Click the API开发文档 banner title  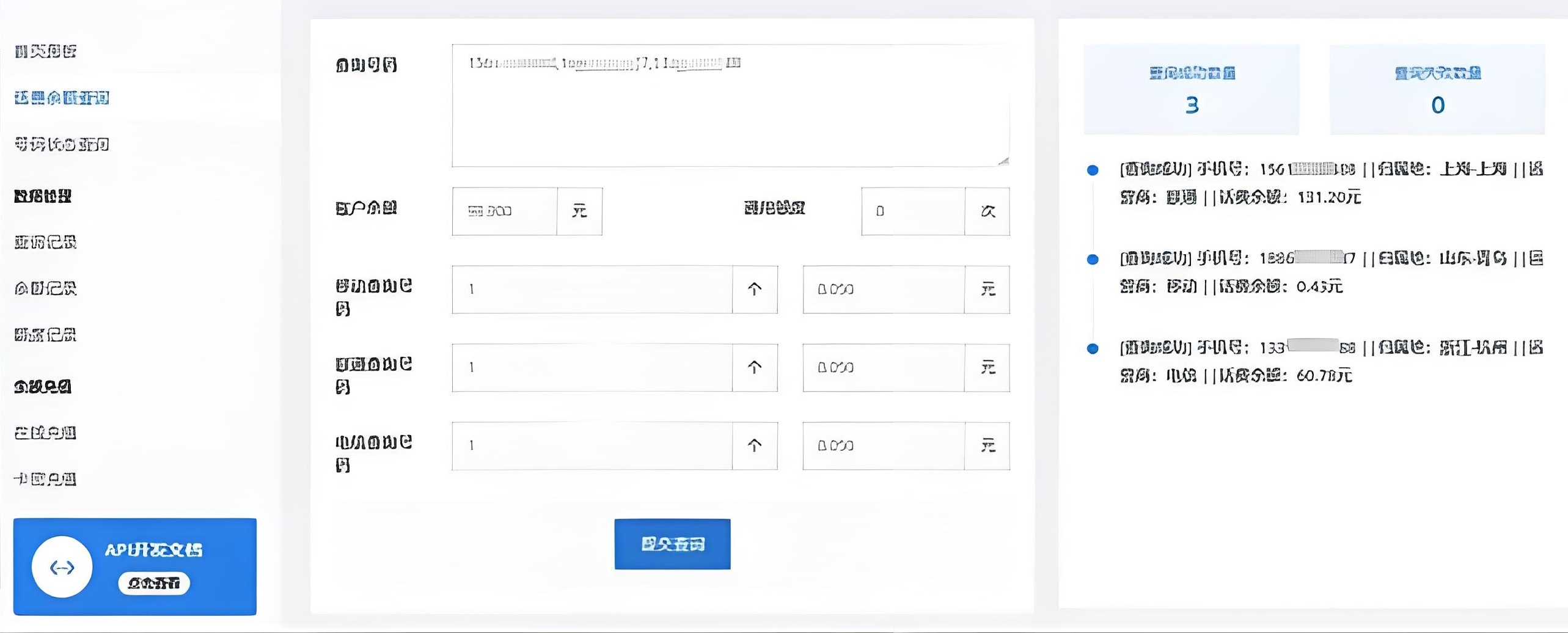(153, 550)
